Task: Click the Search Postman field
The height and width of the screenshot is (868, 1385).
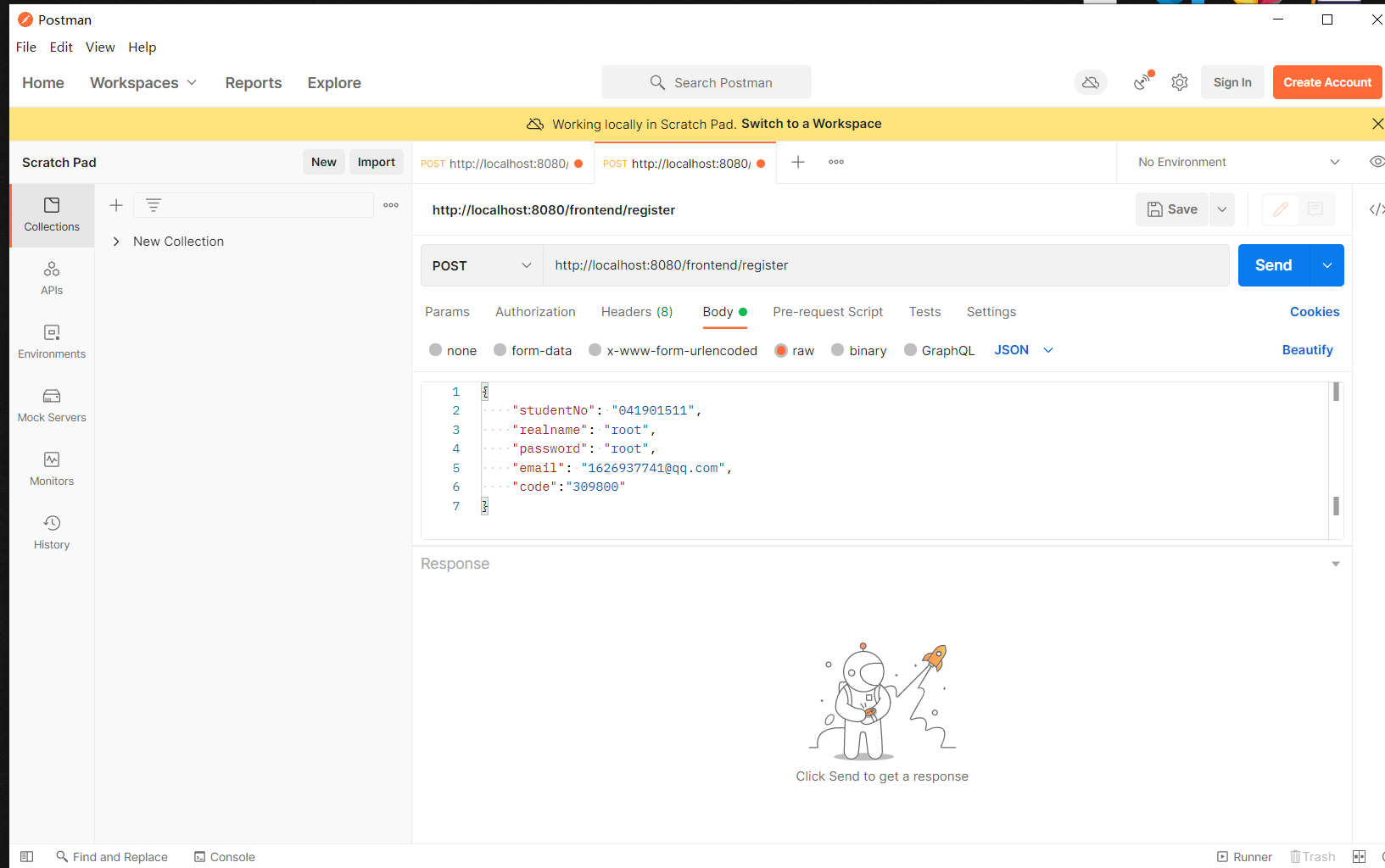Action: (706, 82)
